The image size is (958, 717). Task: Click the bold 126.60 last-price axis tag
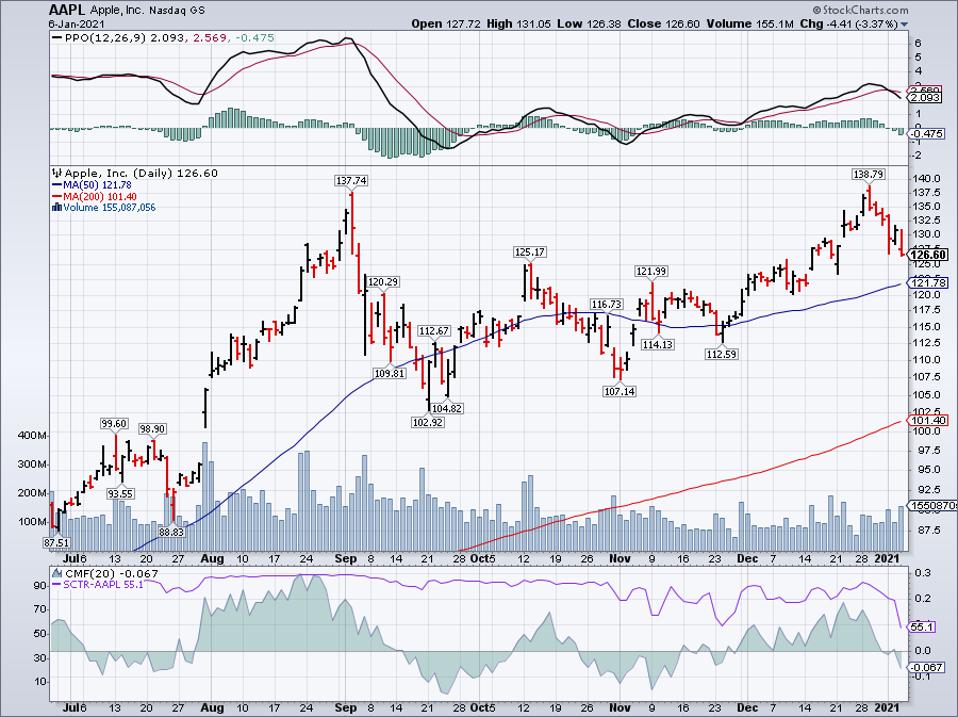[928, 255]
